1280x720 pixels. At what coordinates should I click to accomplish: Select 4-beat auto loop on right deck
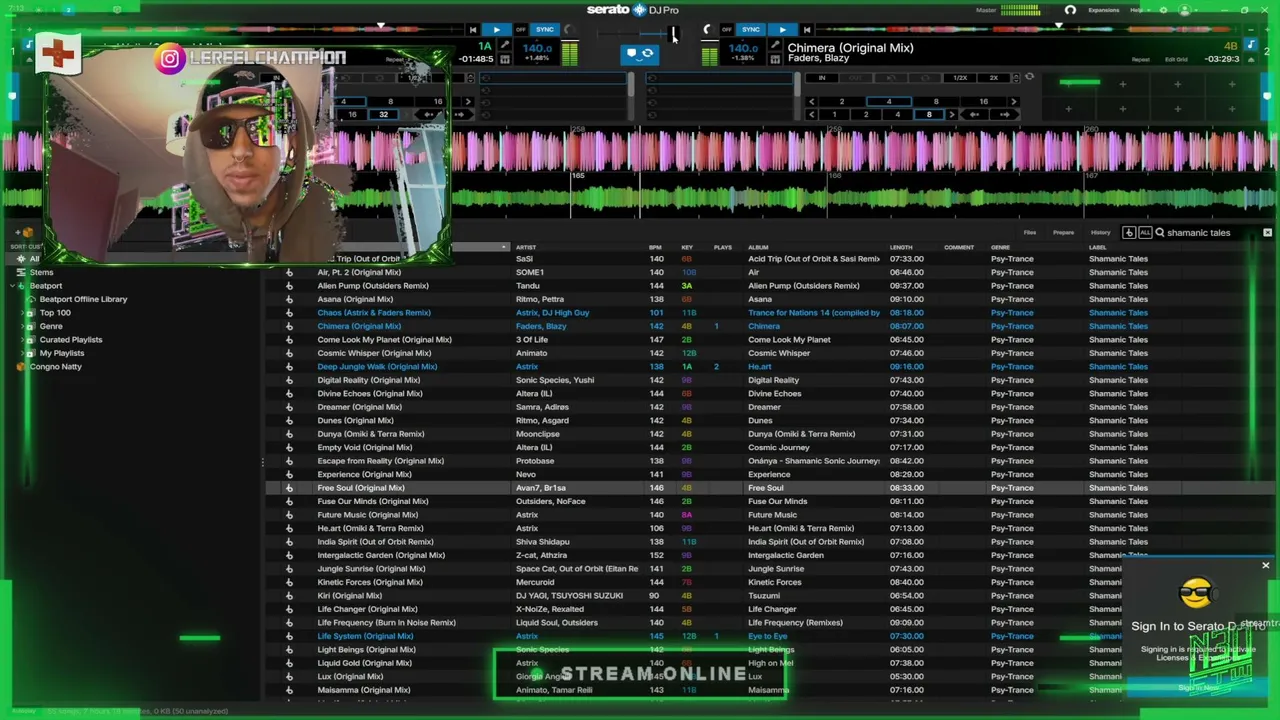[x=889, y=101]
